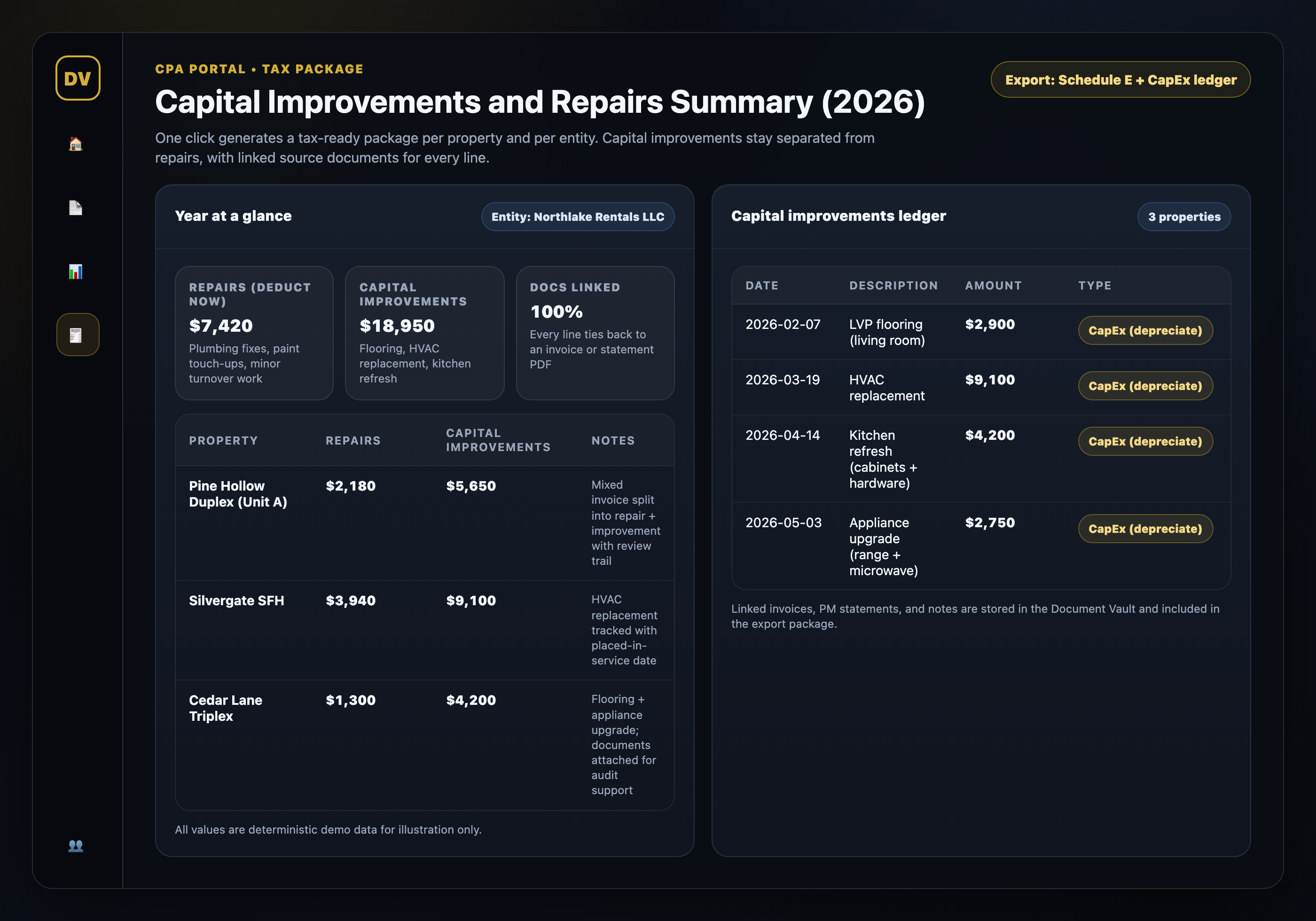Viewport: 1316px width, 921px height.
Task: Click Silvergate repairs value $3,940
Action: (x=350, y=601)
